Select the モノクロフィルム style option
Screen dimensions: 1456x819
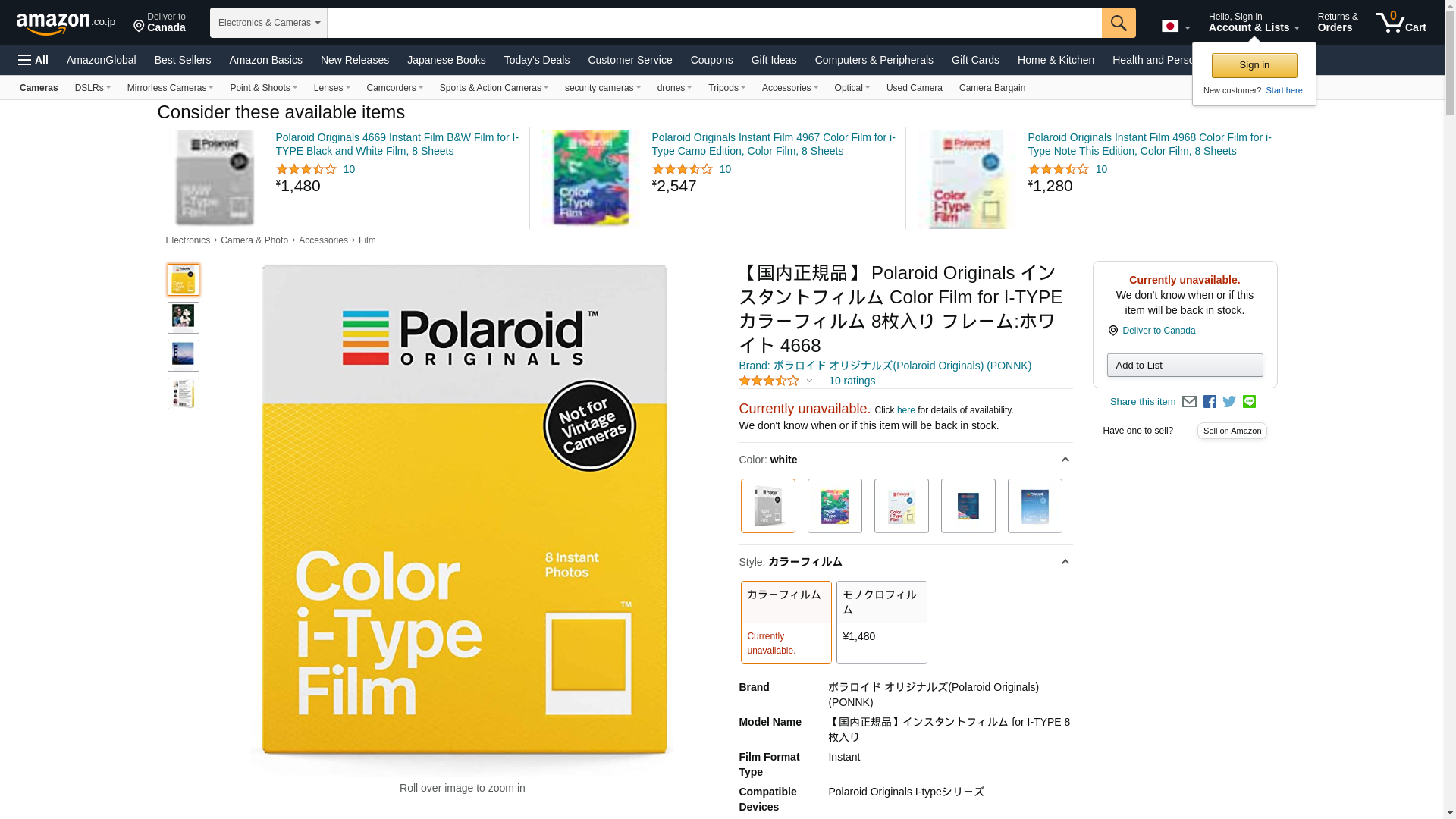881,622
